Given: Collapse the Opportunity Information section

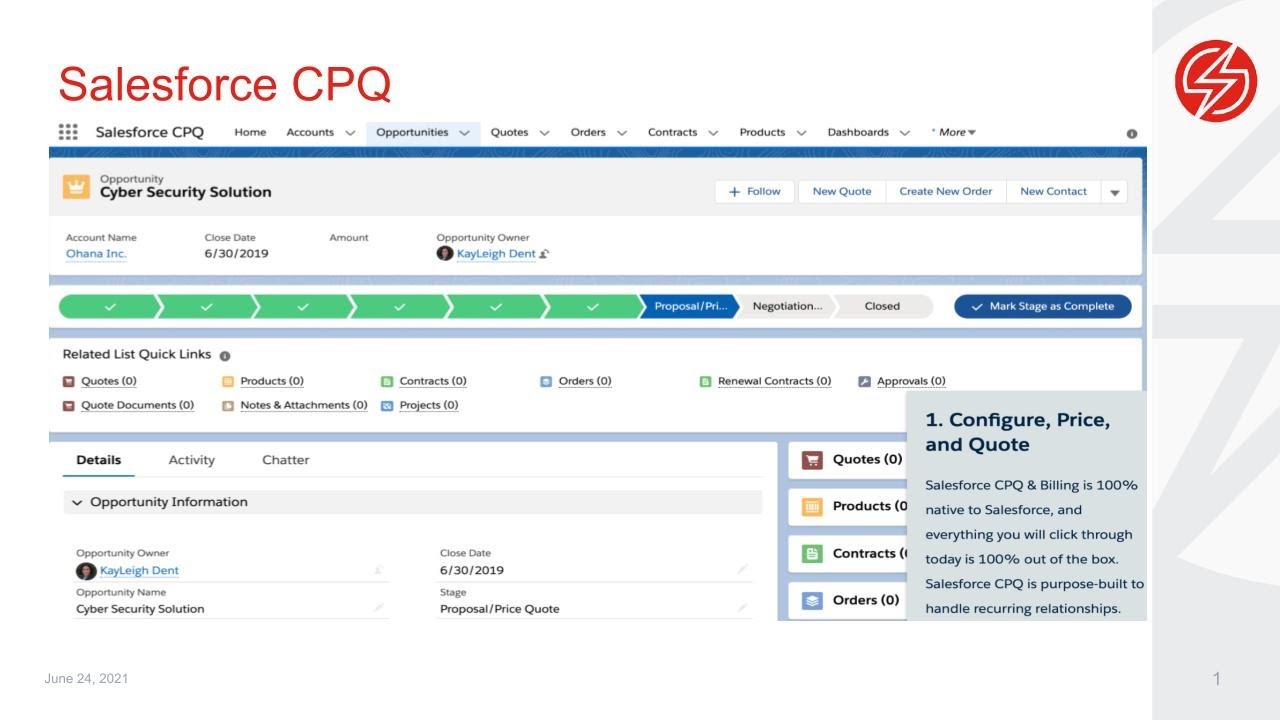Looking at the screenshot, I should pos(77,502).
